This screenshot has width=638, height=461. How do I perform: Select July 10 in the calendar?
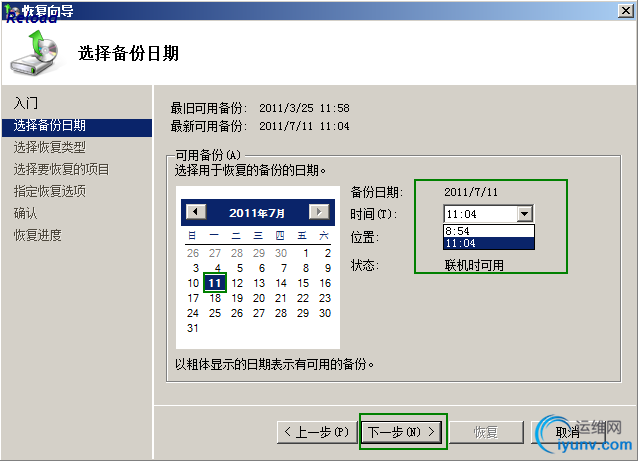point(193,283)
